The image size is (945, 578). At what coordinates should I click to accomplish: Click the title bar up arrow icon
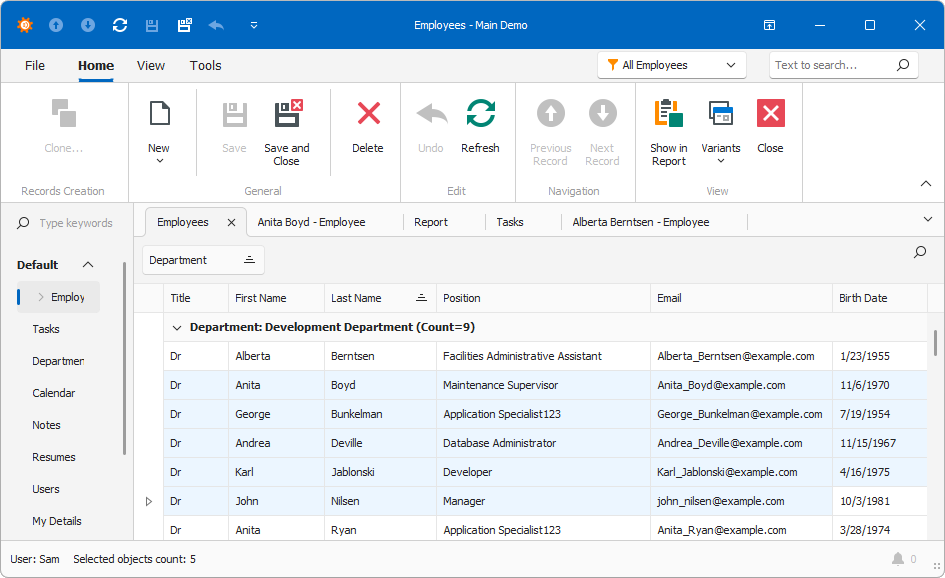(x=56, y=25)
